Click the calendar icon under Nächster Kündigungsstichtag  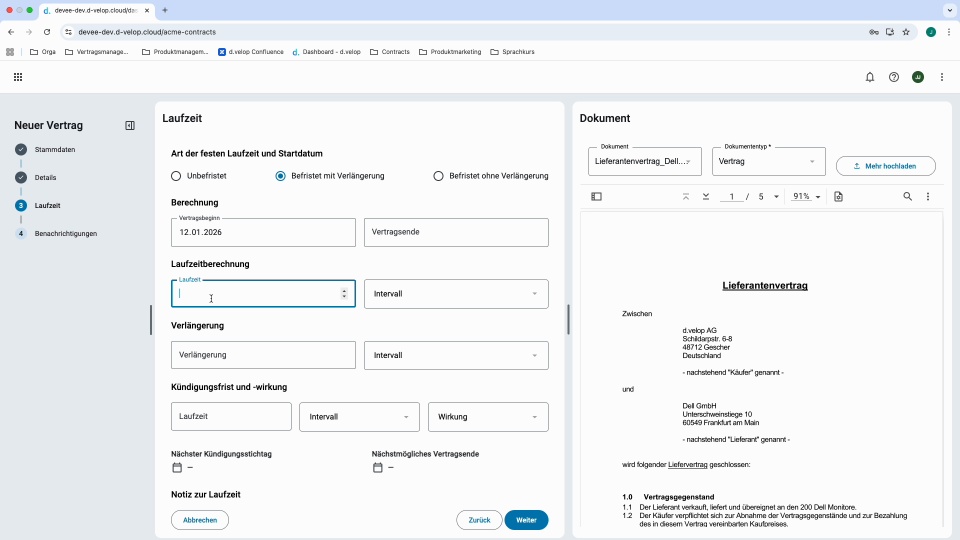pos(177,468)
